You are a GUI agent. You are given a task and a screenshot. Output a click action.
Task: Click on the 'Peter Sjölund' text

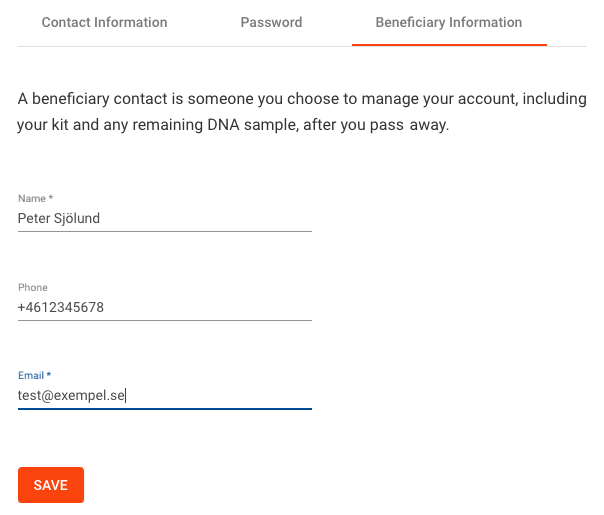59,218
